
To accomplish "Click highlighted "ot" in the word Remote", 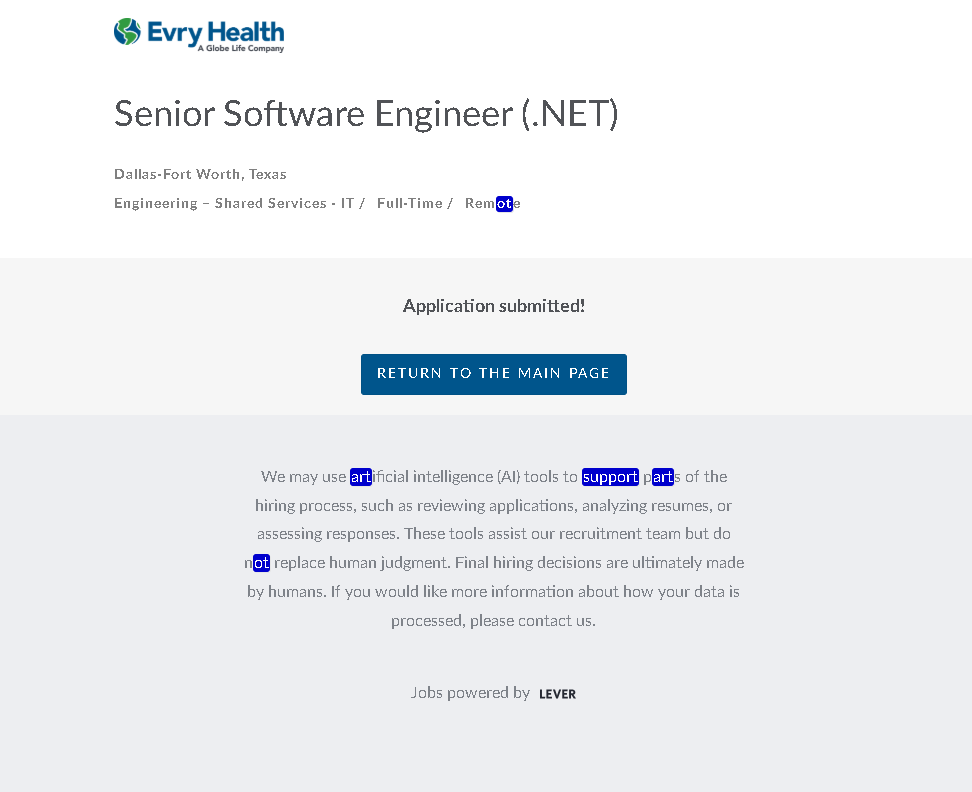I will coord(504,204).
